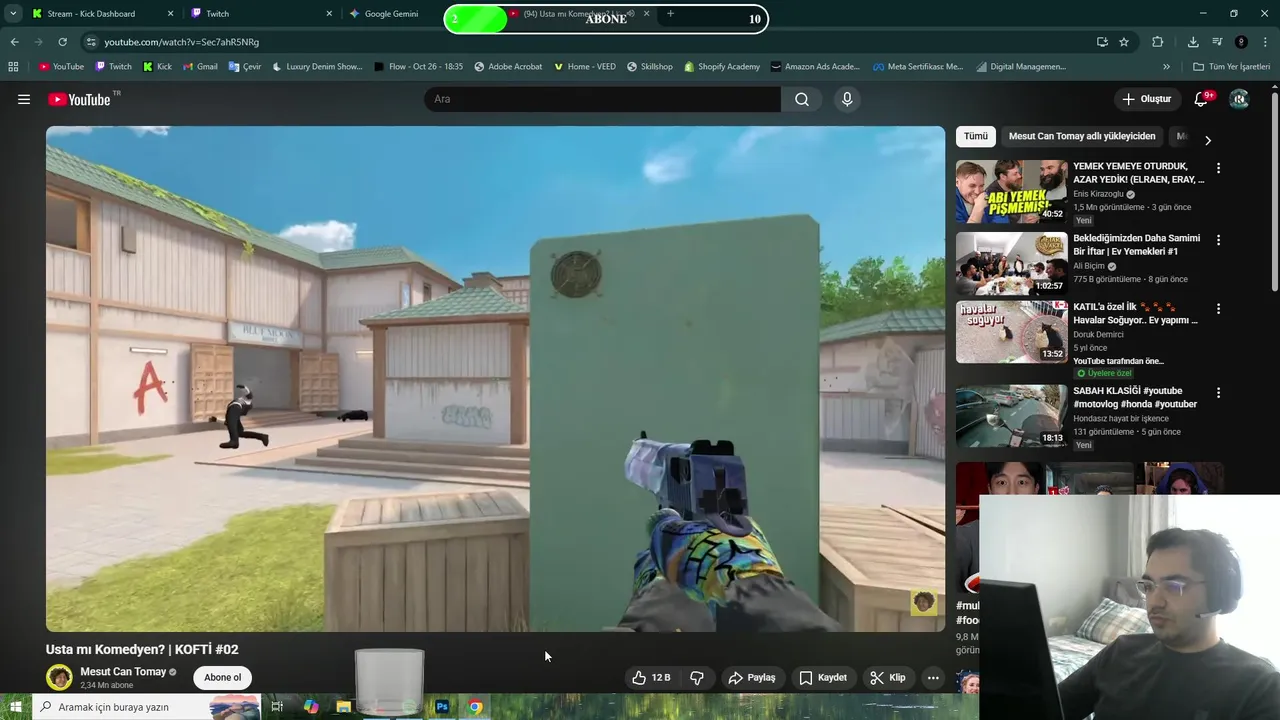
Task: Open YouTube notifications bell
Action: point(1202,99)
